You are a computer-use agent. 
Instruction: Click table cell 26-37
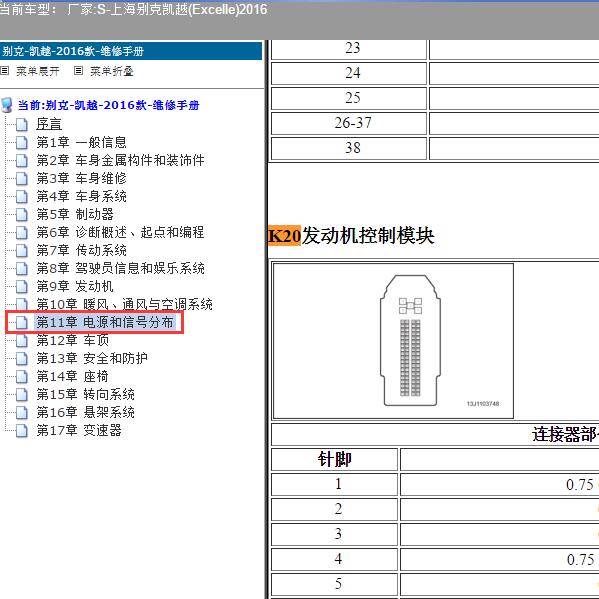pos(349,123)
